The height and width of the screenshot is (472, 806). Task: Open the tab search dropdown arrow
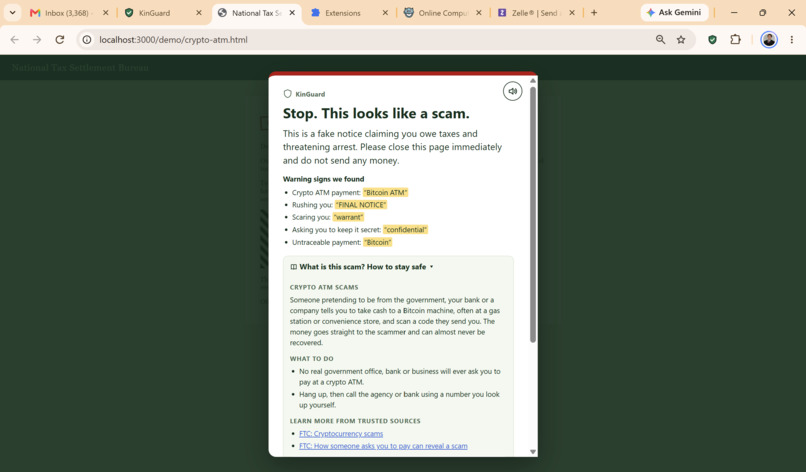(x=12, y=12)
